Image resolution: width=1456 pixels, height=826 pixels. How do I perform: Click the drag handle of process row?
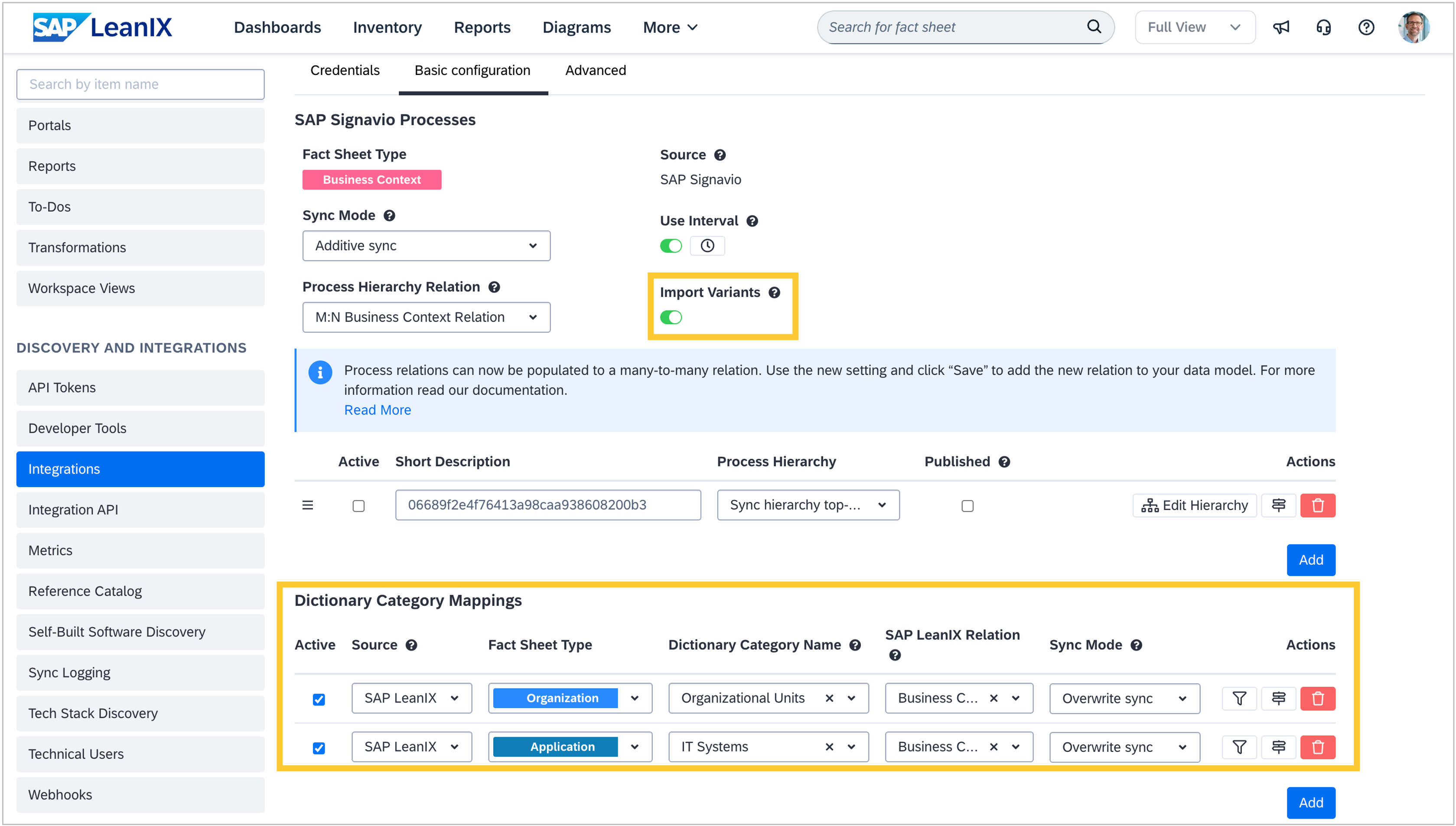(x=308, y=505)
